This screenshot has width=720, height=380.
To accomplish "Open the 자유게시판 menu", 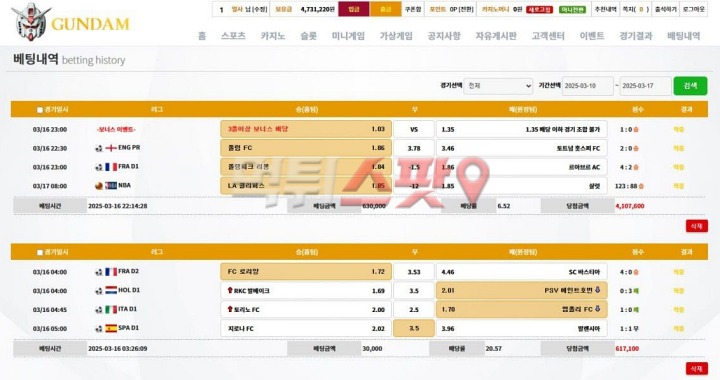I will [496, 36].
